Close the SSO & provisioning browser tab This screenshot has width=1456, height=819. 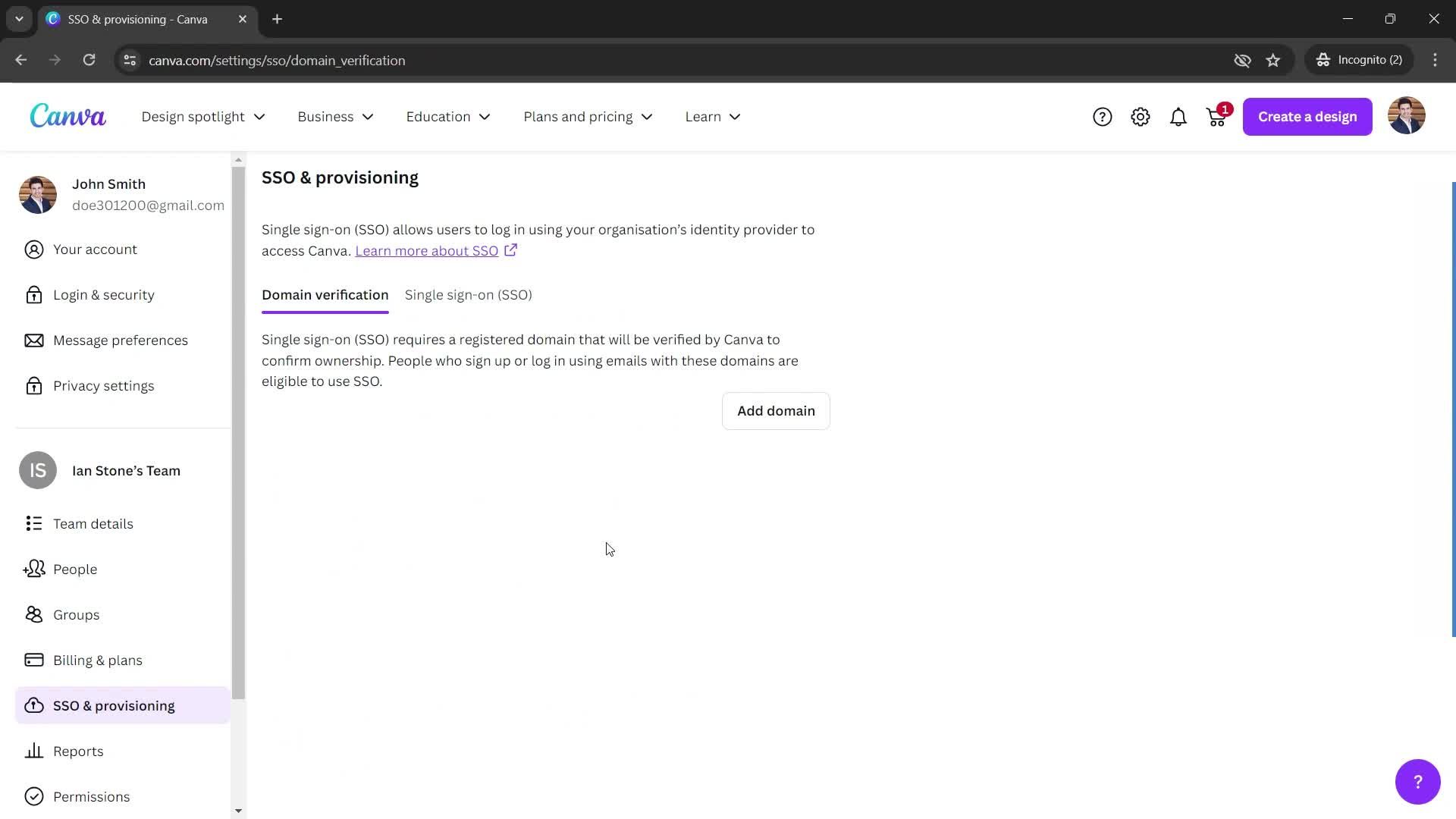coord(243,19)
